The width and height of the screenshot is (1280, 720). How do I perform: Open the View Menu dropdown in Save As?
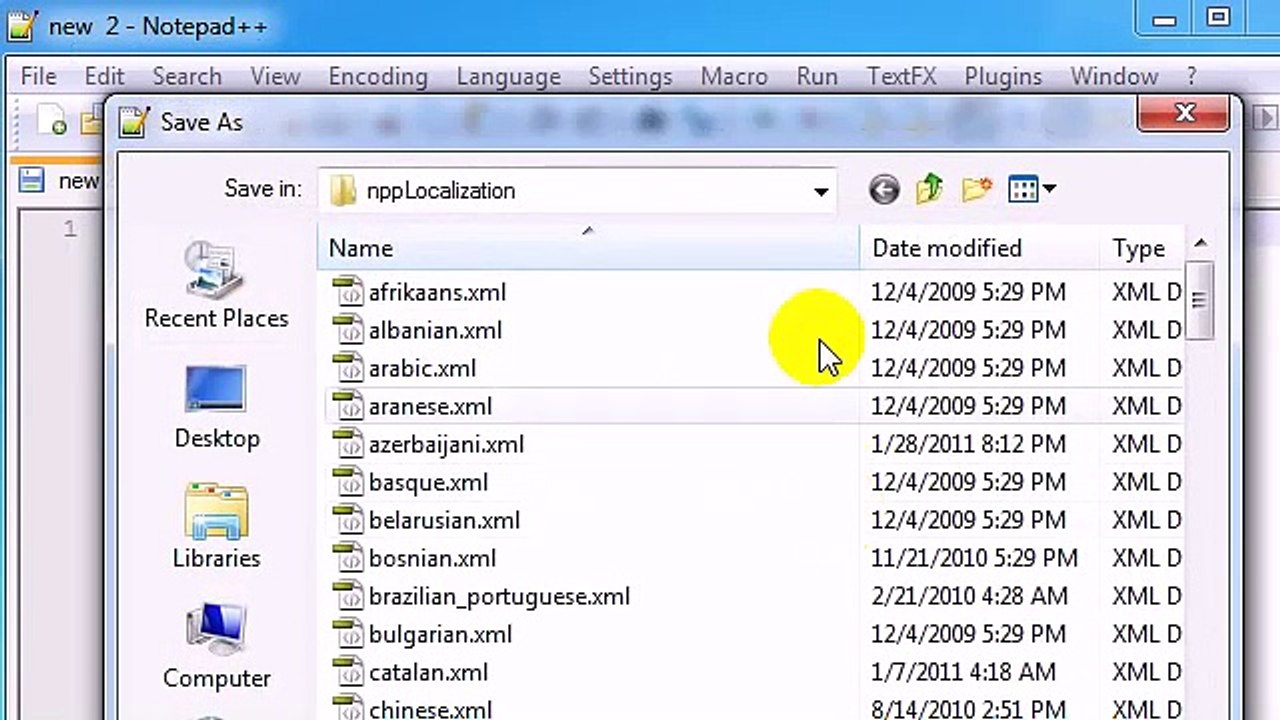(x=1032, y=189)
